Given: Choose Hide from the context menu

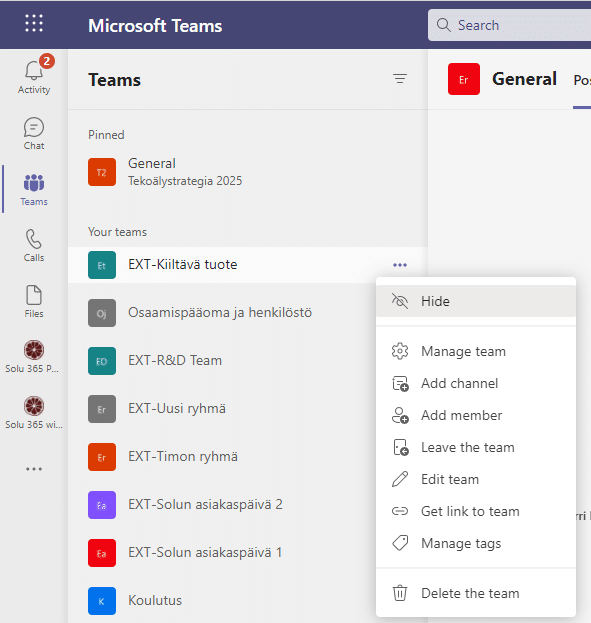Looking at the screenshot, I should tap(476, 301).
